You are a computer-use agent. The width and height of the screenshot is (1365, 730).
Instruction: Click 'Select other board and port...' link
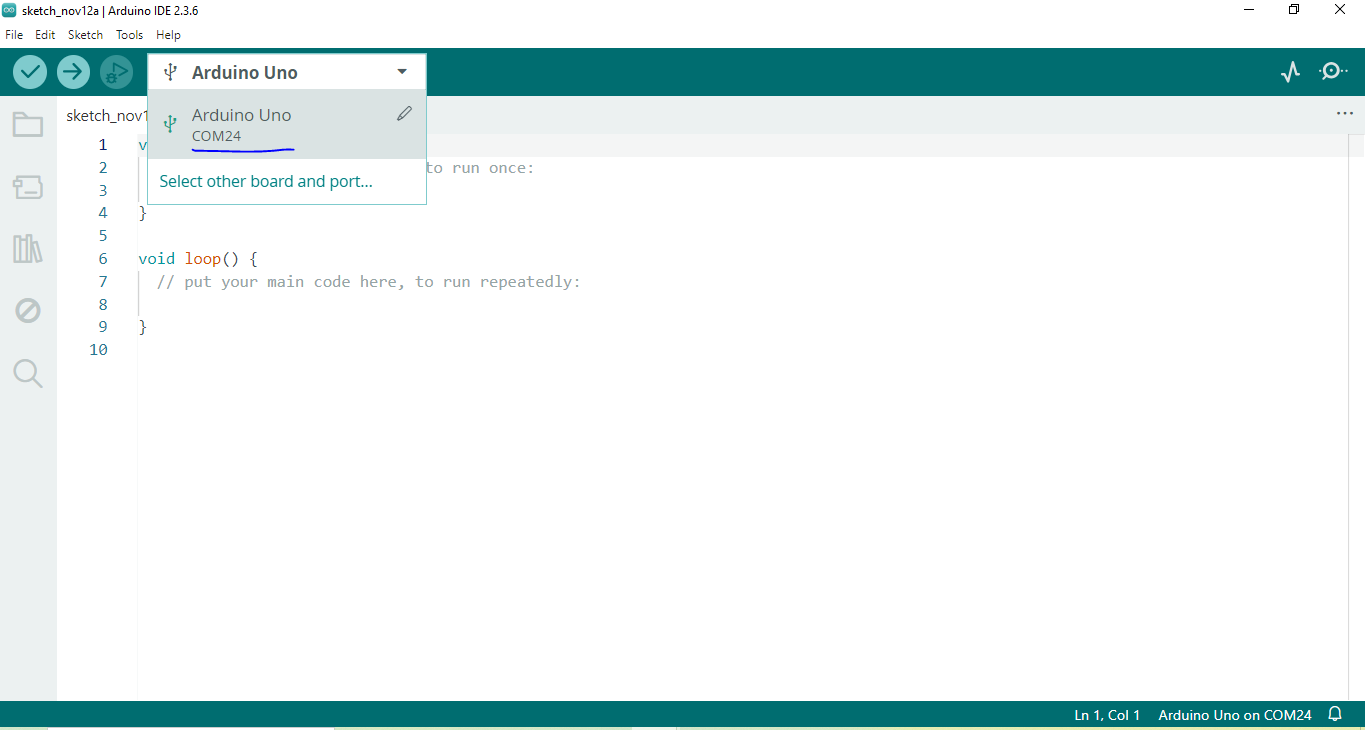(x=266, y=182)
